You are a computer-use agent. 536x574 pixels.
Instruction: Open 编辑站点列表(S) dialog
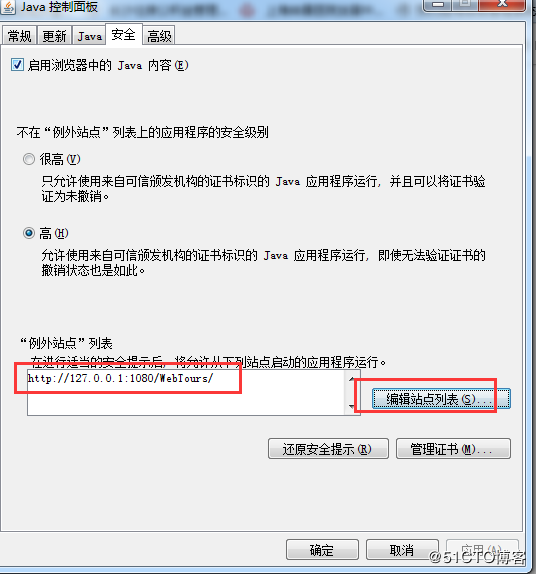pos(441,399)
